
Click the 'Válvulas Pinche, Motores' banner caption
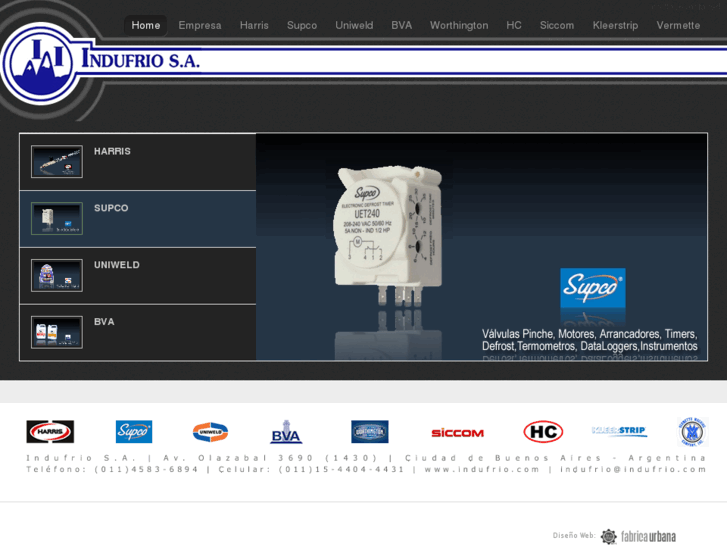590,340
